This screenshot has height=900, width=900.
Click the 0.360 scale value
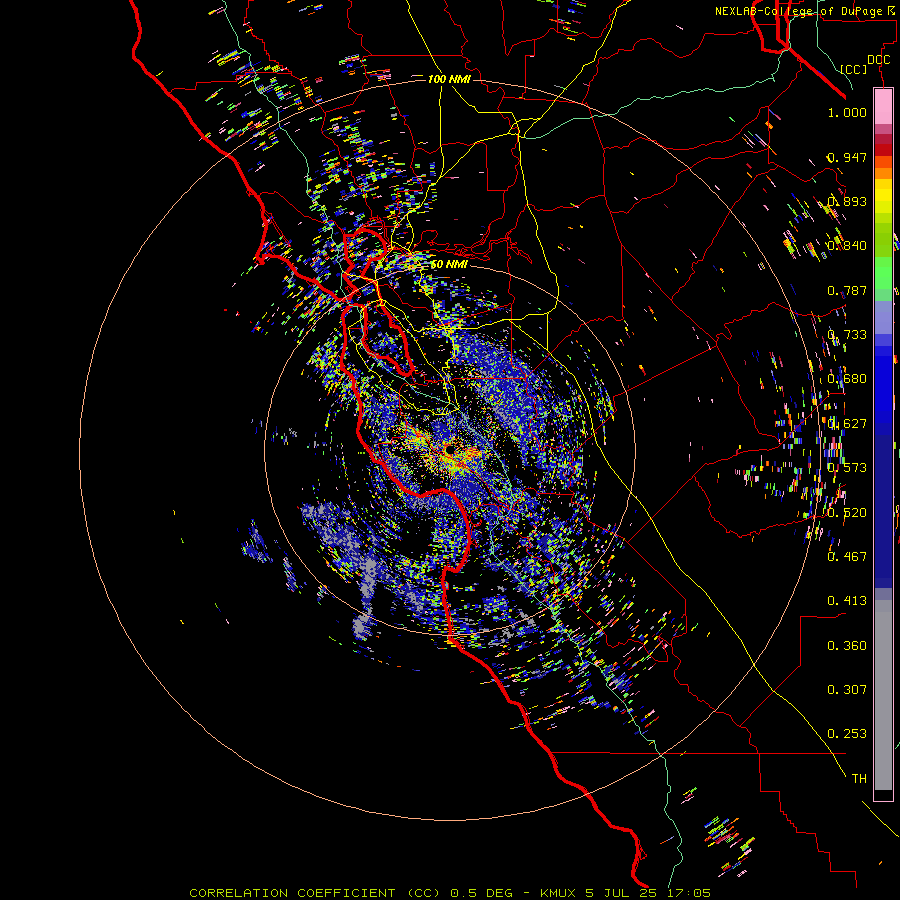pos(847,646)
